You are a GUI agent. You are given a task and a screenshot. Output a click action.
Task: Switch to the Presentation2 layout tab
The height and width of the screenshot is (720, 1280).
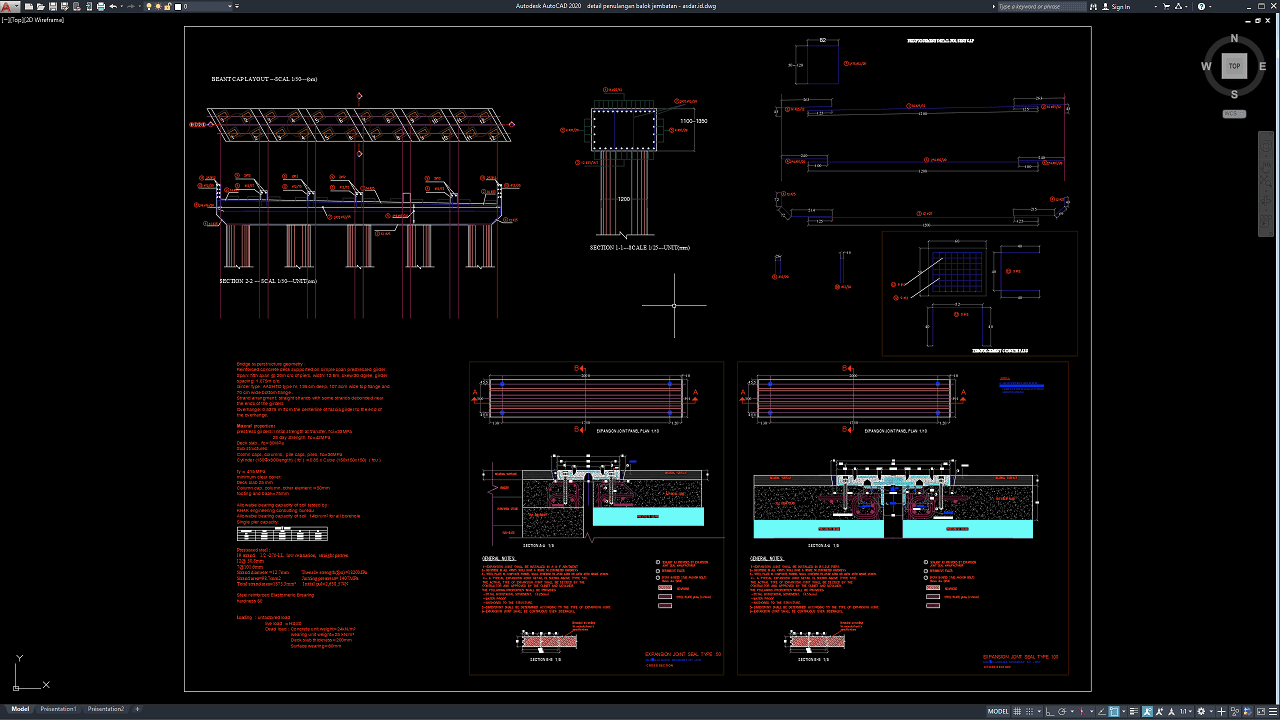coord(106,709)
